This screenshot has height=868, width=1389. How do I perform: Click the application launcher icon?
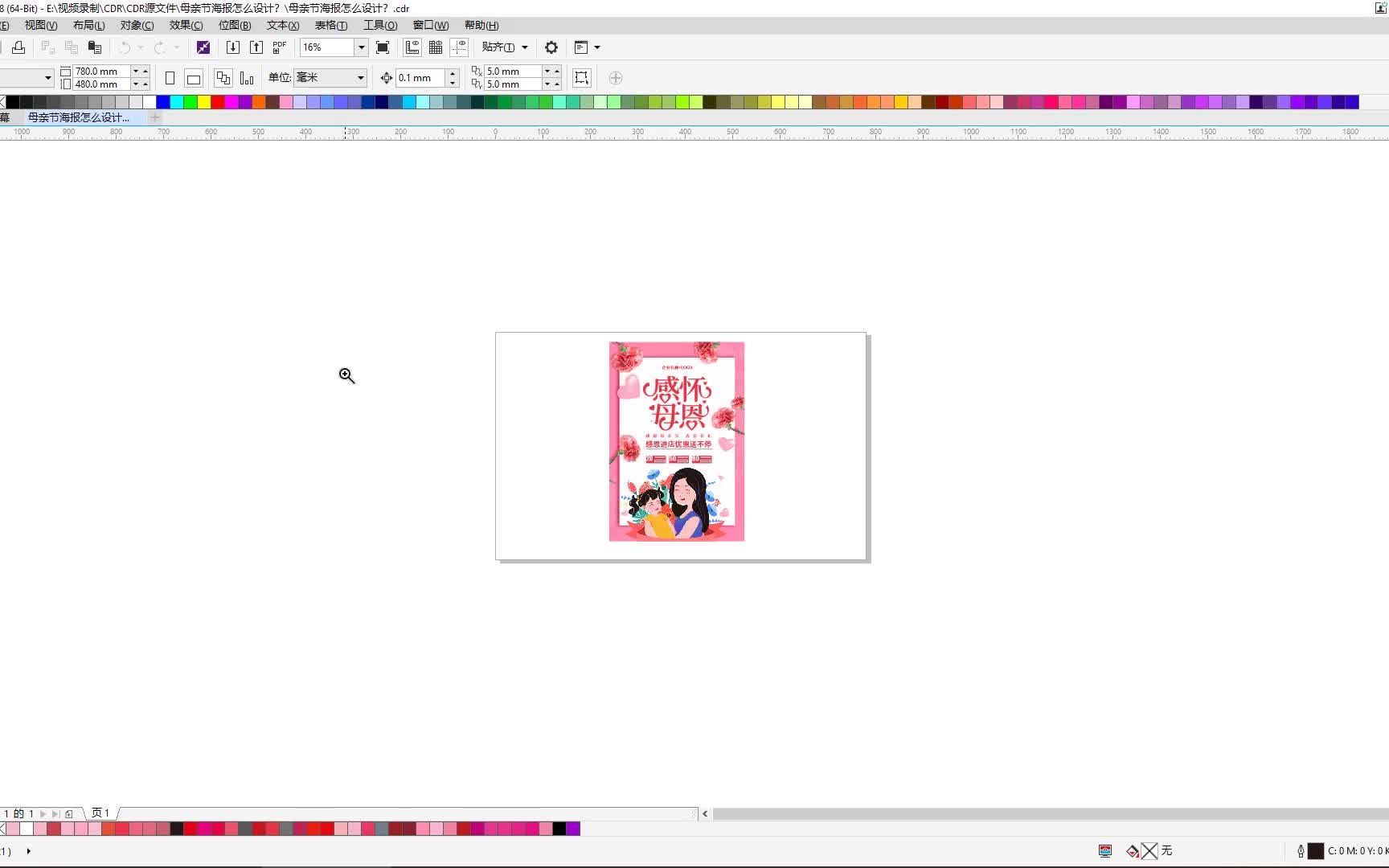[581, 47]
